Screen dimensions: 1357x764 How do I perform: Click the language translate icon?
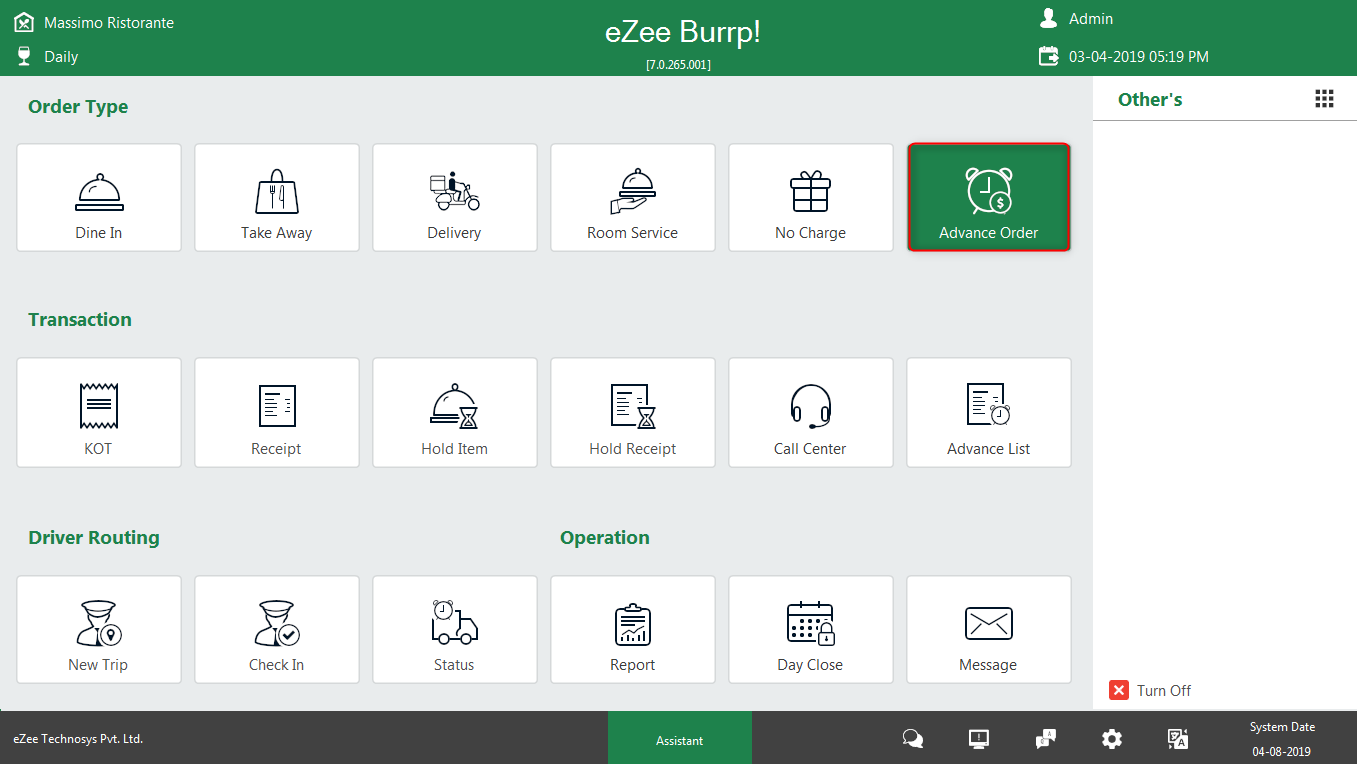coord(1178,739)
